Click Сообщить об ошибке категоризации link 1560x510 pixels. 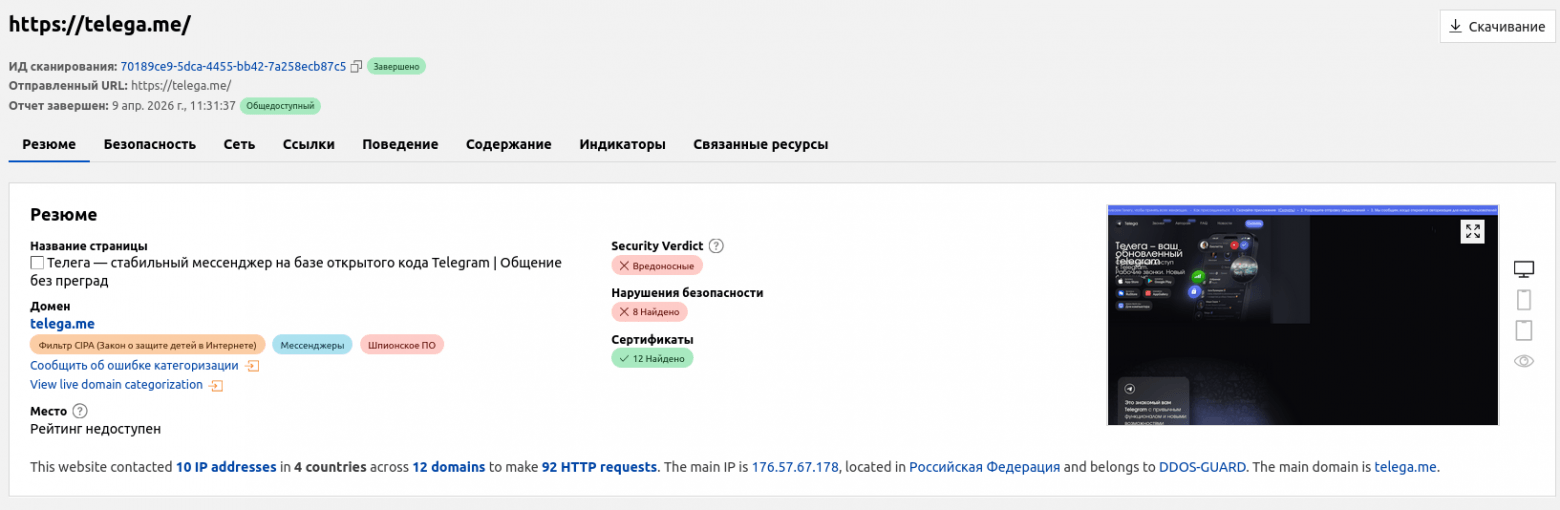click(135, 366)
